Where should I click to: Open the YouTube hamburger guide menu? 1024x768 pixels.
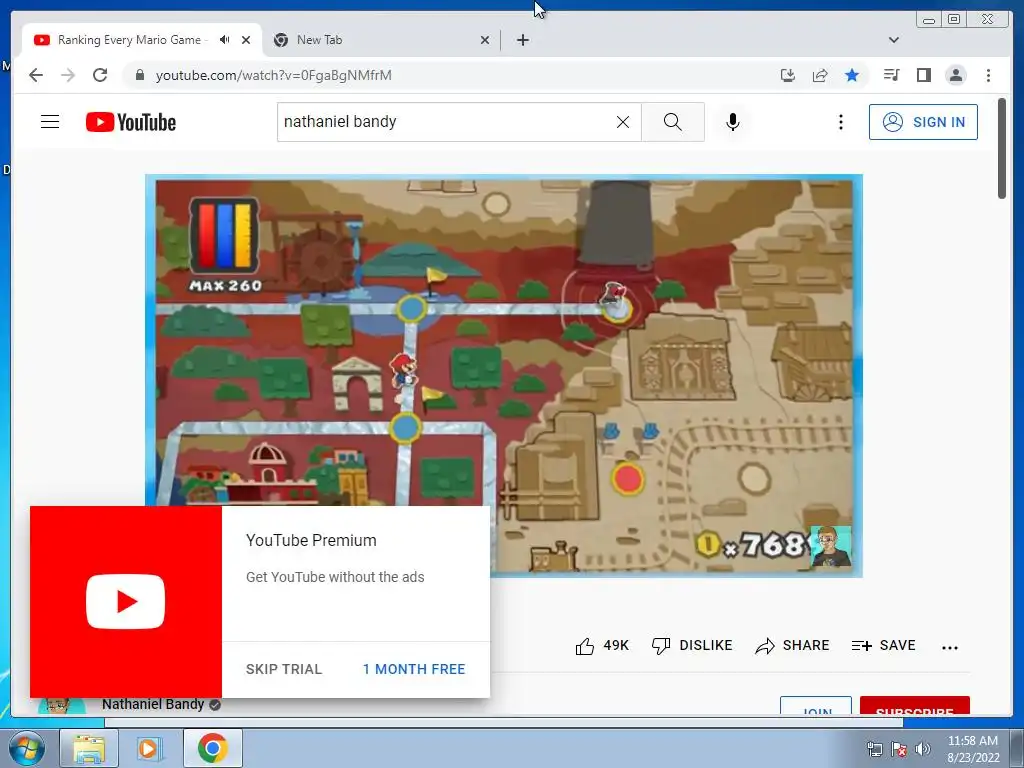[x=50, y=122]
